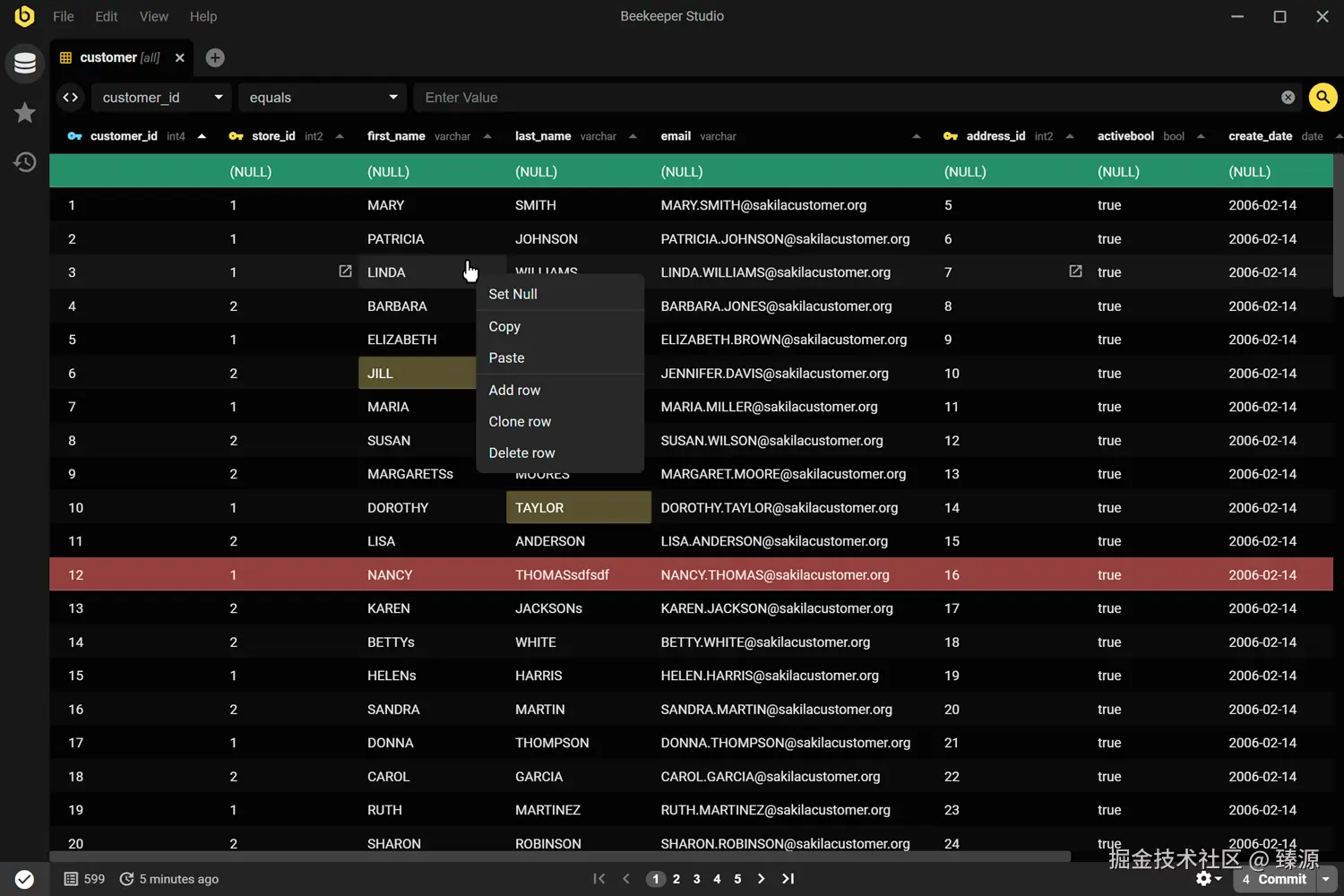Add a new tab with plus icon
The width and height of the screenshot is (1344, 896).
(x=215, y=57)
